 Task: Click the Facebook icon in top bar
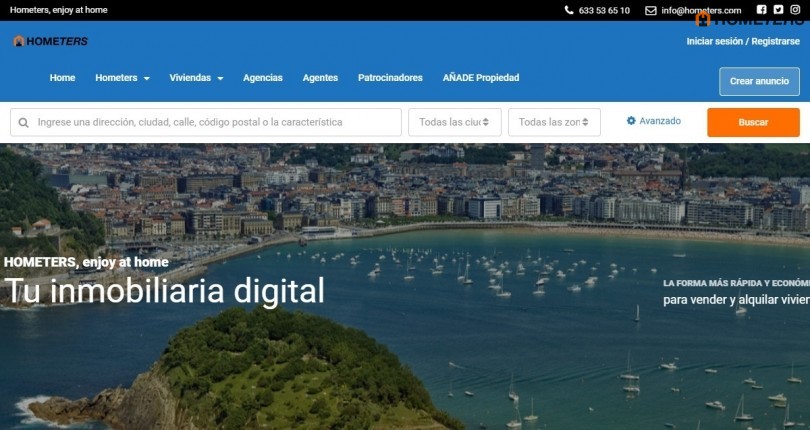(x=761, y=10)
